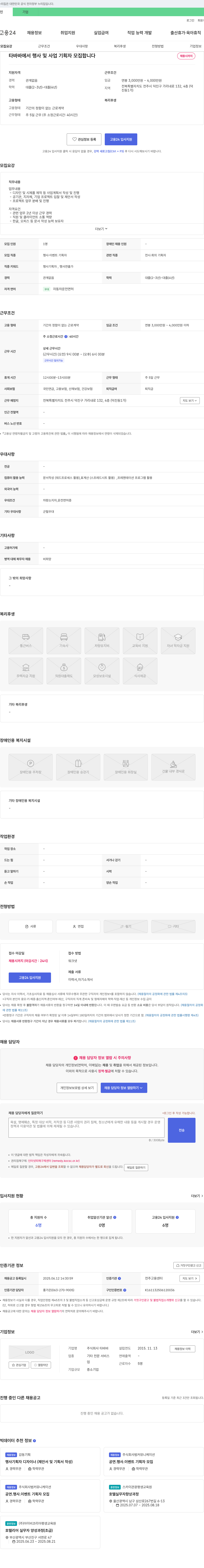204x1568 pixels.
Task: Click lower 고용24 입사지원 apply button
Action: 30,978
